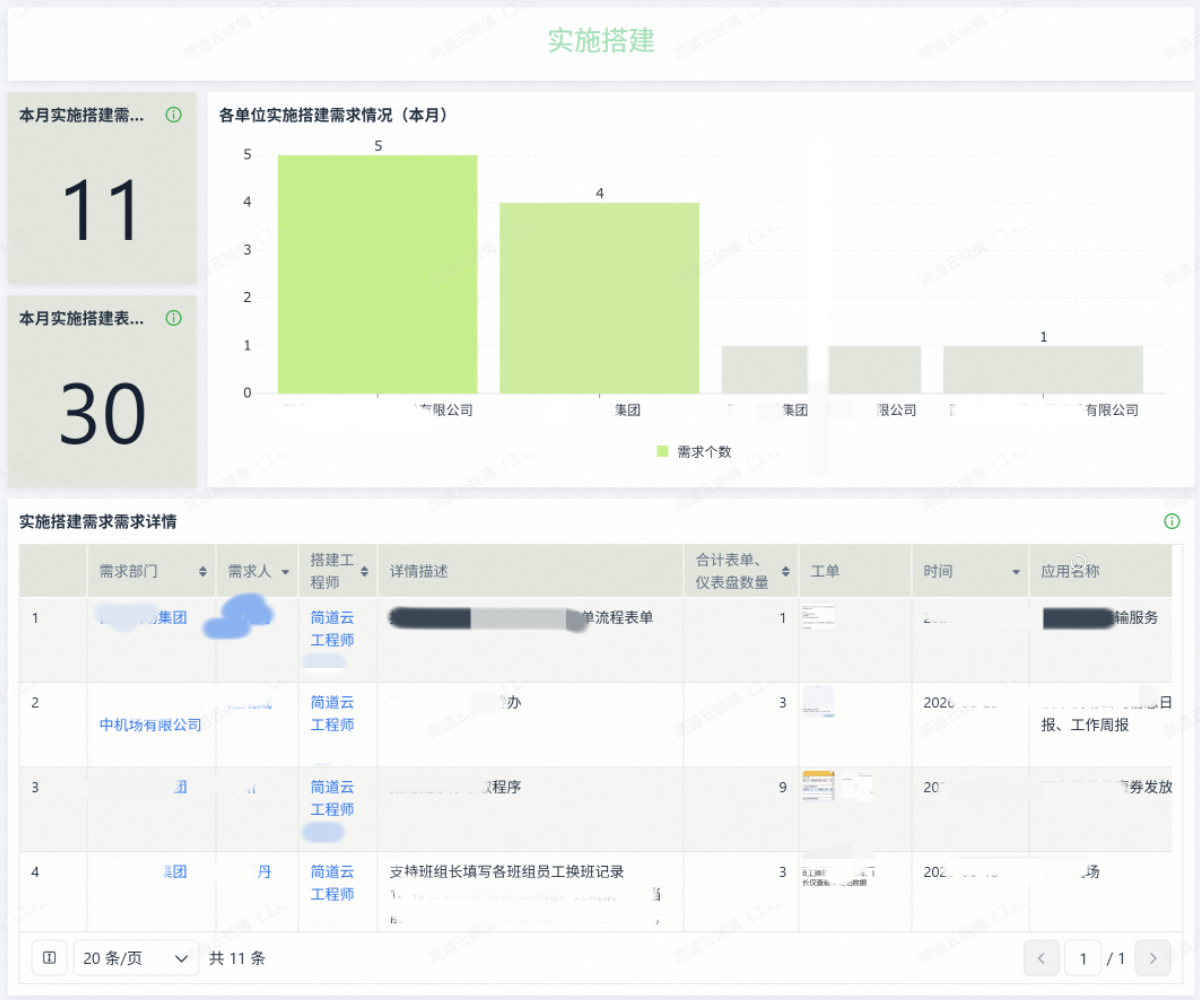Select the rightmost bar labeled 1
Screen dimensions: 1200x1000
pos(1043,369)
